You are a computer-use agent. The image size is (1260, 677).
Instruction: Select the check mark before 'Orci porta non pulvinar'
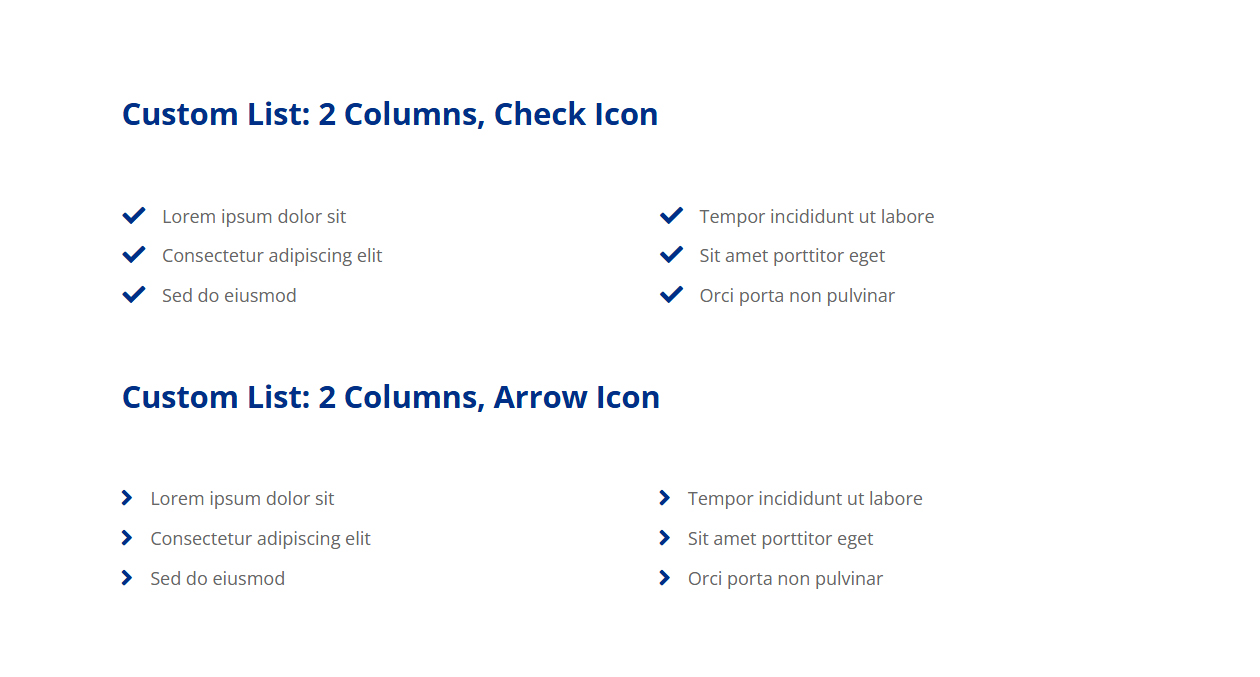[671, 295]
